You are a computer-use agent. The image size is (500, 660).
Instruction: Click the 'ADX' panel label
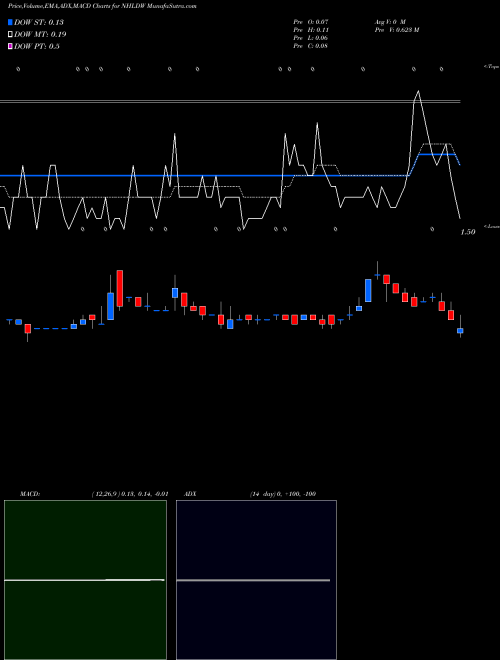tap(190, 494)
